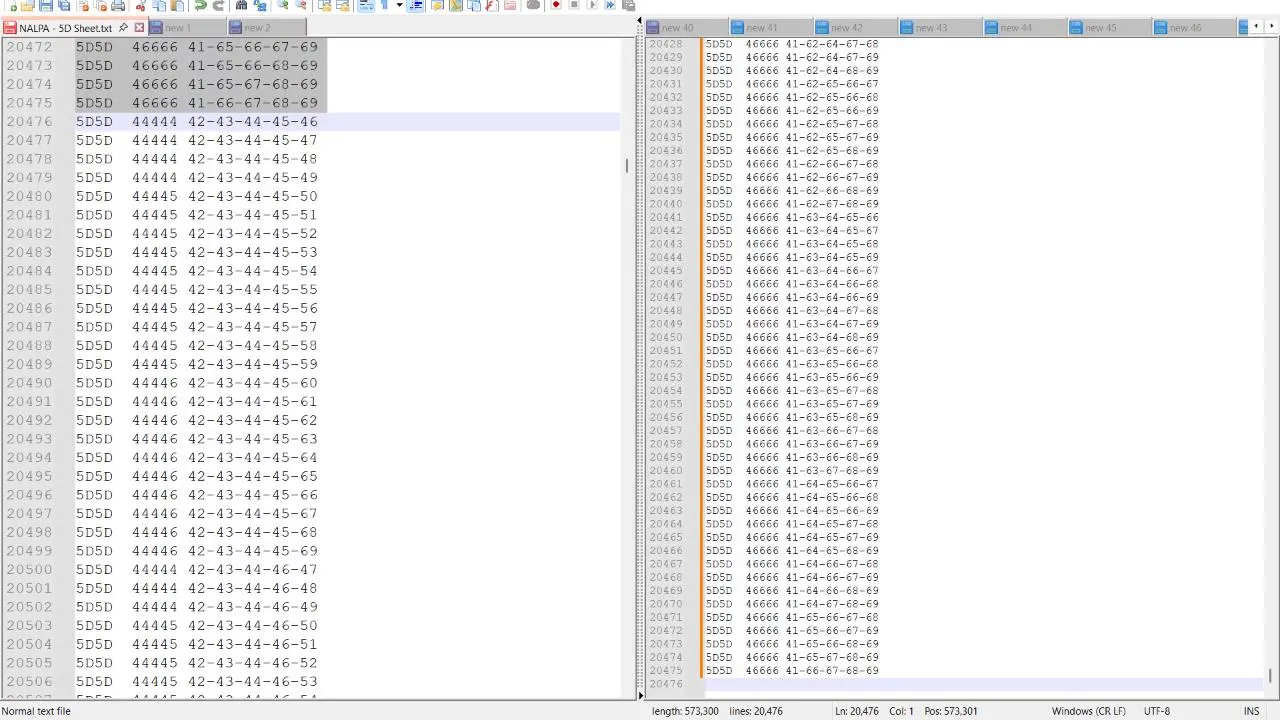Screen dimensions: 1280x720
Task: Click line number 20500 in left pane
Action: point(29,570)
